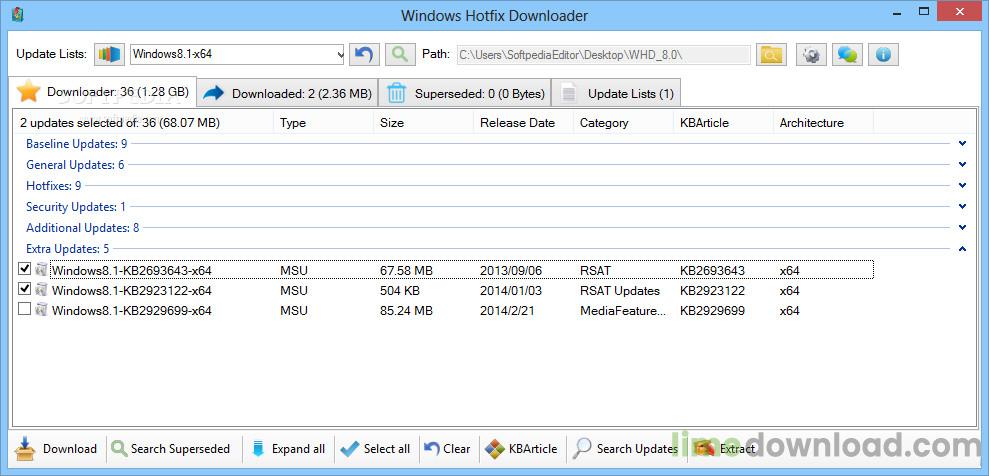Expand the General Updates group chevron
Viewport: 989px width, 476px height.
coord(963,165)
